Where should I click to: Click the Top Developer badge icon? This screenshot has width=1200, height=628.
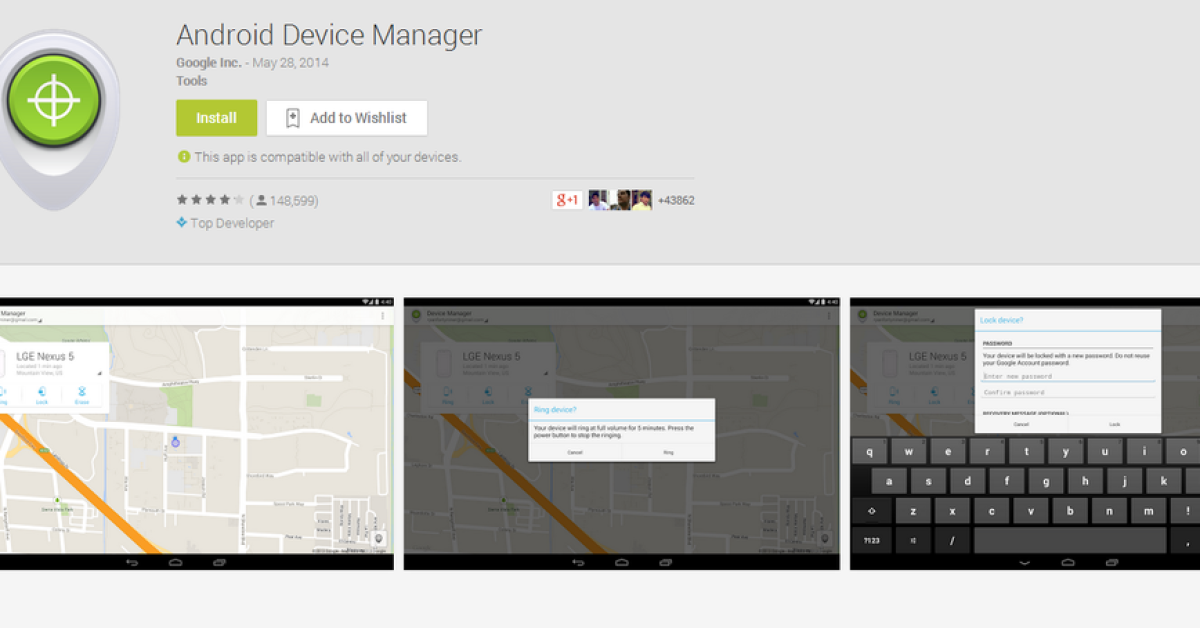coord(182,223)
